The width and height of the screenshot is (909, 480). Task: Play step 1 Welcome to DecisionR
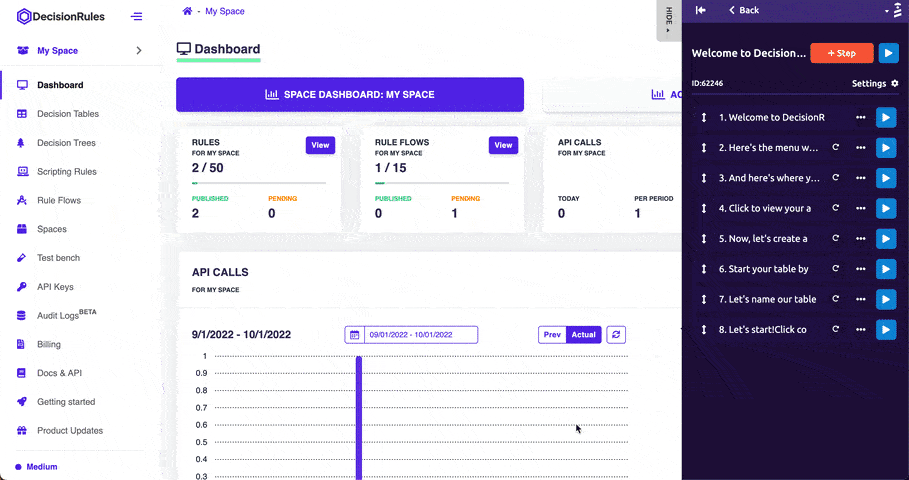click(x=886, y=118)
